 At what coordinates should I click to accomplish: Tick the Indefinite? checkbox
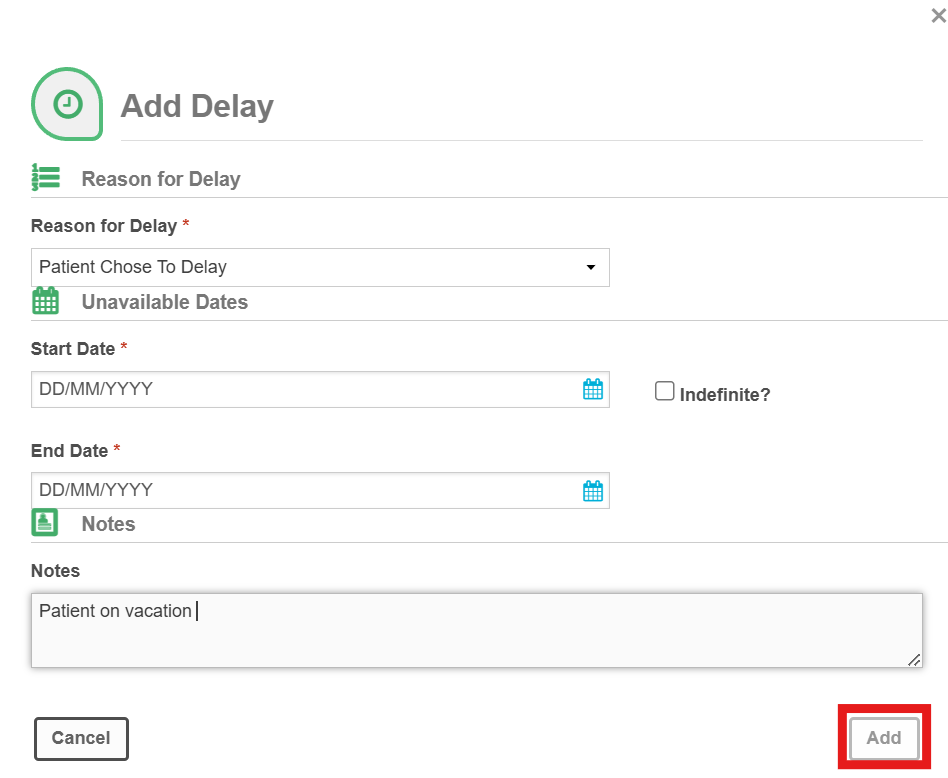pyautogui.click(x=664, y=391)
